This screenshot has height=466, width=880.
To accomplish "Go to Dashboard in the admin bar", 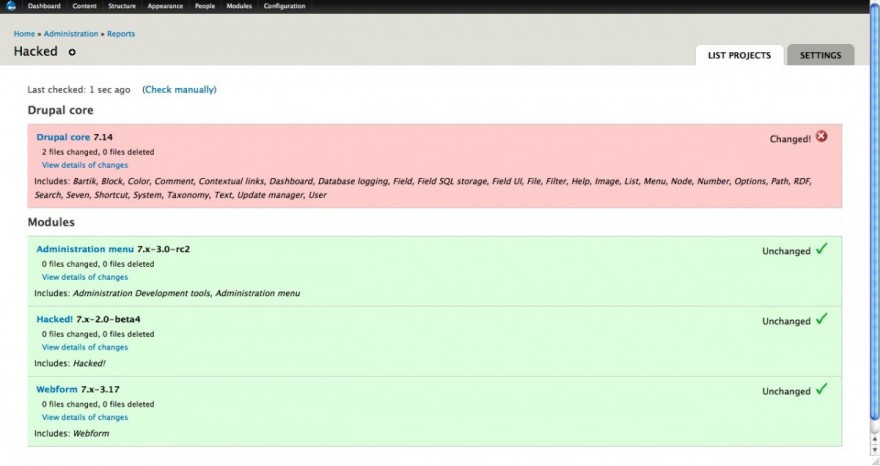I will click(44, 6).
